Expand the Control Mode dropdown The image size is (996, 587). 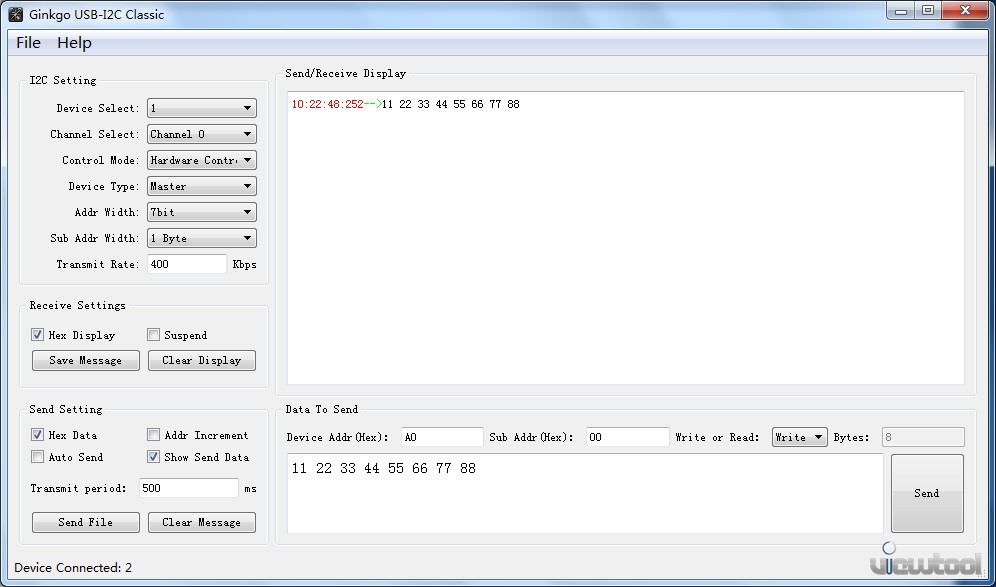202,160
